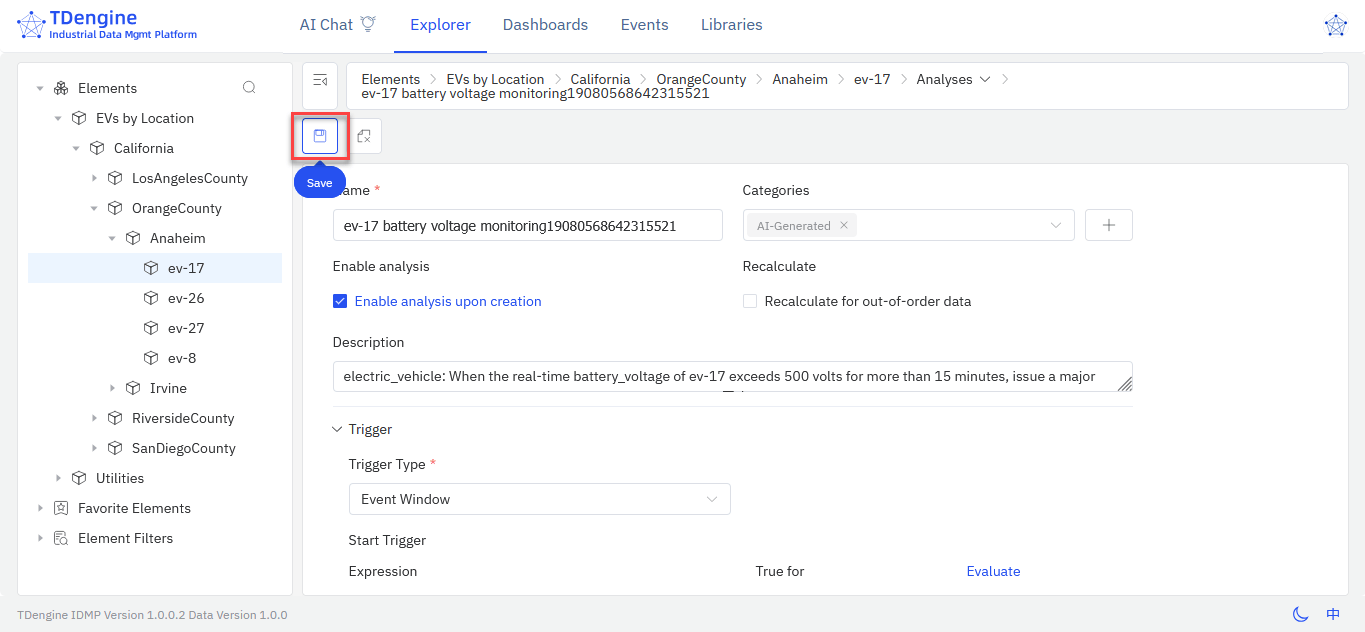Remove the AI-Generated category tag
Screen dimensions: 1365x632
pyautogui.click(x=844, y=225)
